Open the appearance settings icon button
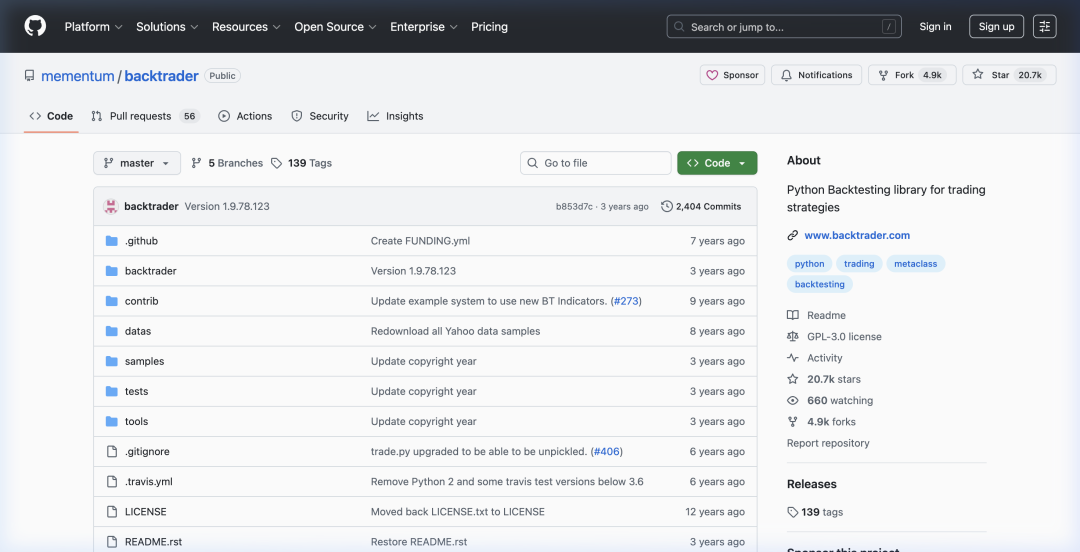Image resolution: width=1080 pixels, height=552 pixels. [1044, 27]
